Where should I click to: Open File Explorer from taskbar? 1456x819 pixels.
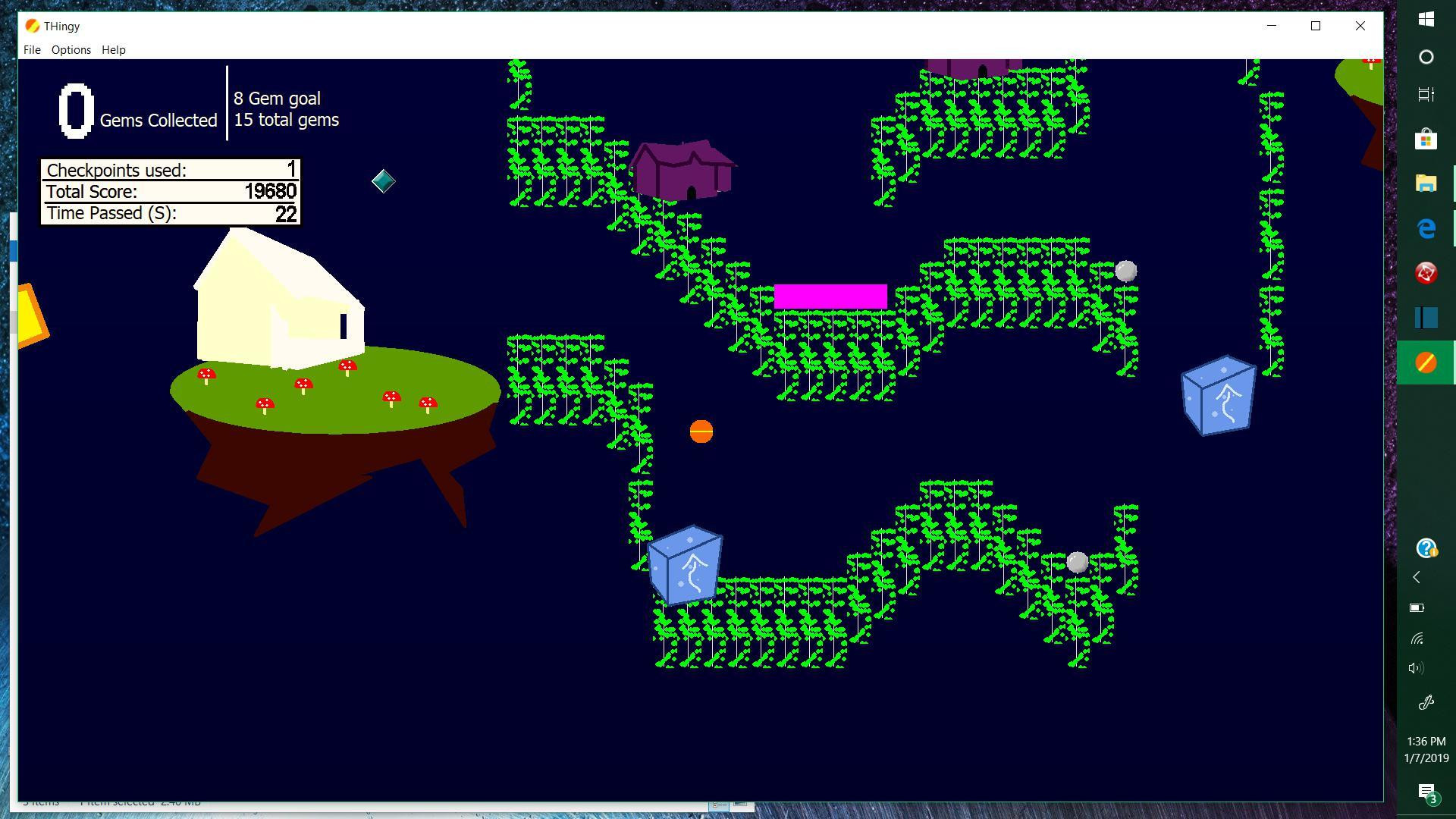click(x=1426, y=184)
